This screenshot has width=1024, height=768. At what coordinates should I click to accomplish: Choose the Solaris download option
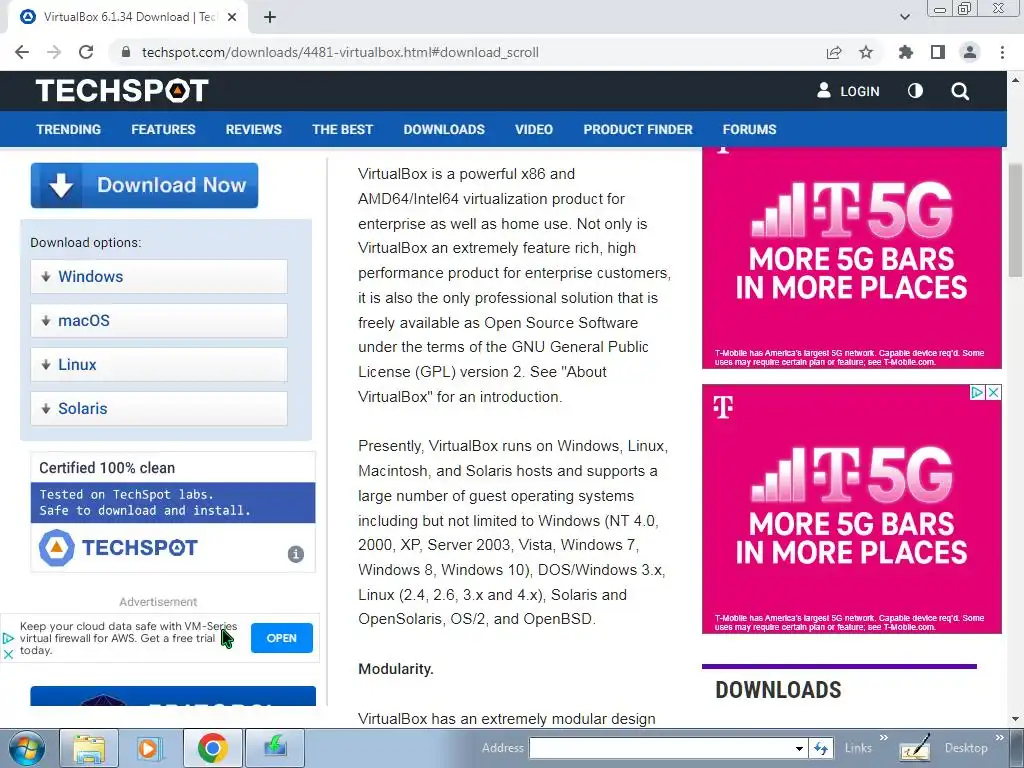159,408
